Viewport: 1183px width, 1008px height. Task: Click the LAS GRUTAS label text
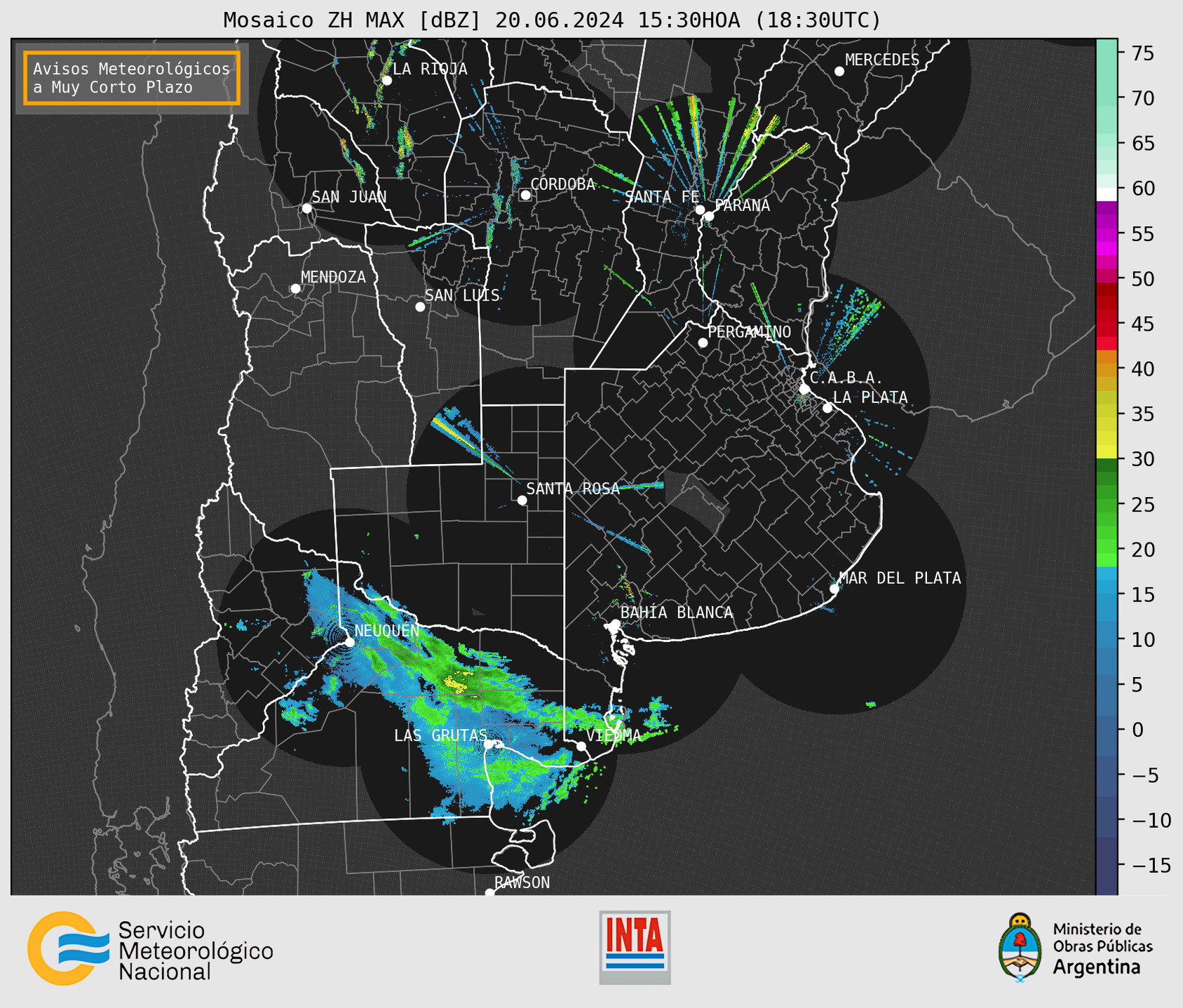pyautogui.click(x=440, y=735)
